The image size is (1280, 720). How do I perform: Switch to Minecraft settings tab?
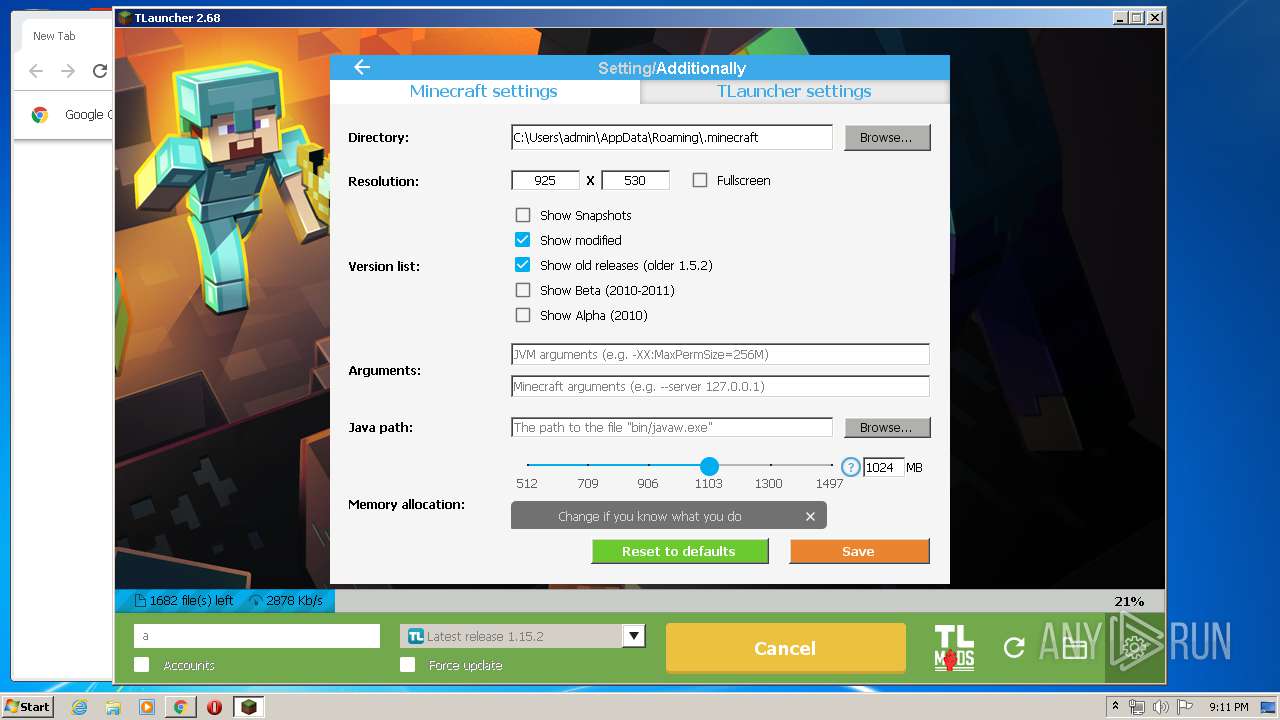(484, 91)
